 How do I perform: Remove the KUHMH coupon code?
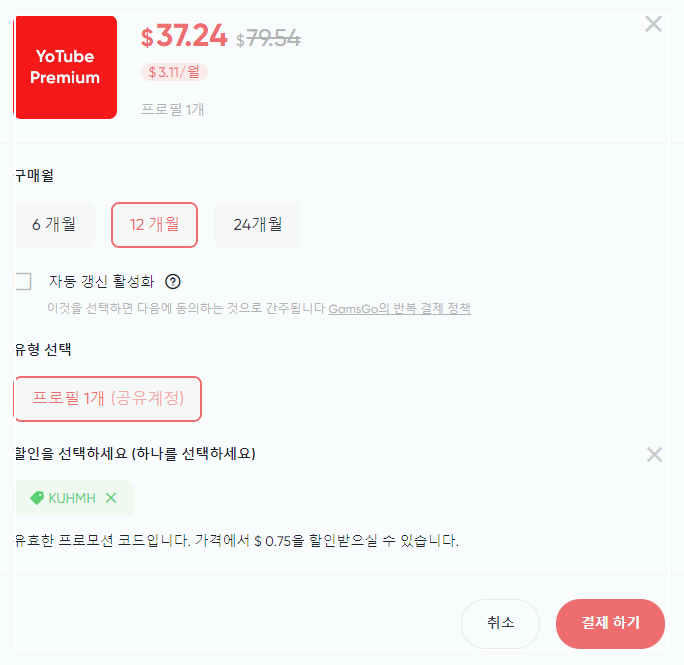tap(111, 497)
